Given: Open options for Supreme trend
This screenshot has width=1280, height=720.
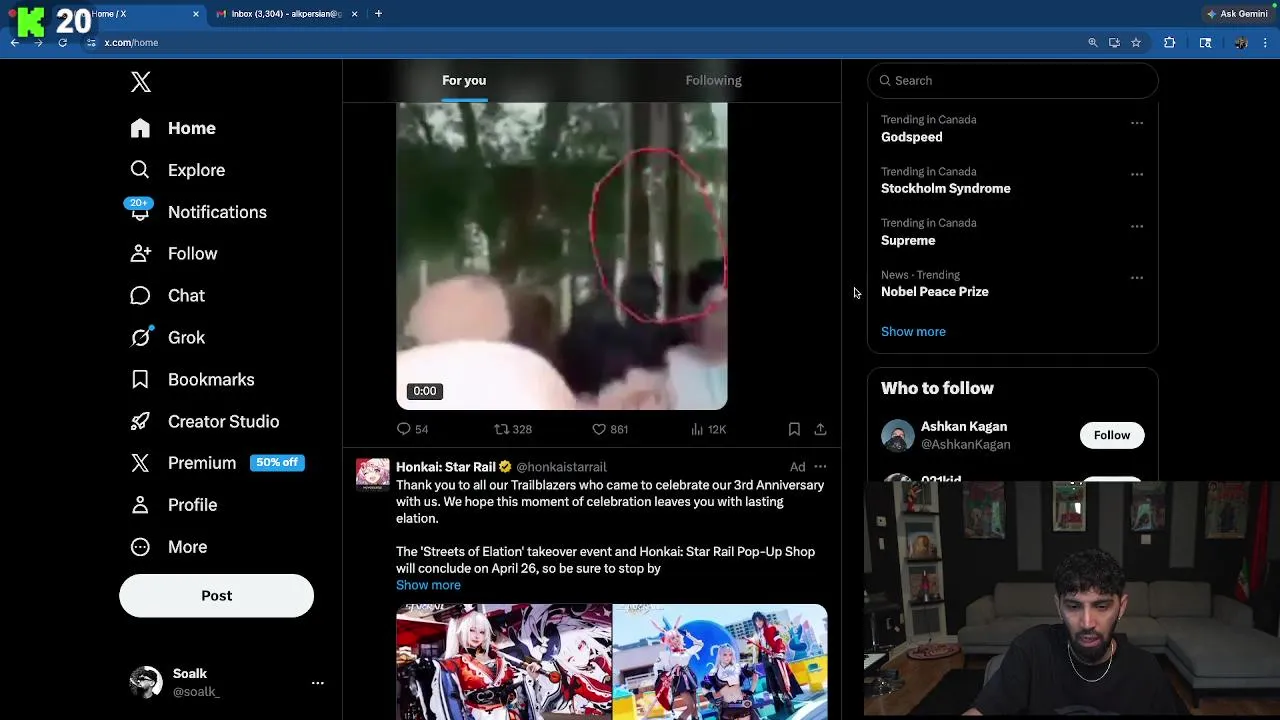Looking at the screenshot, I should tap(1137, 226).
